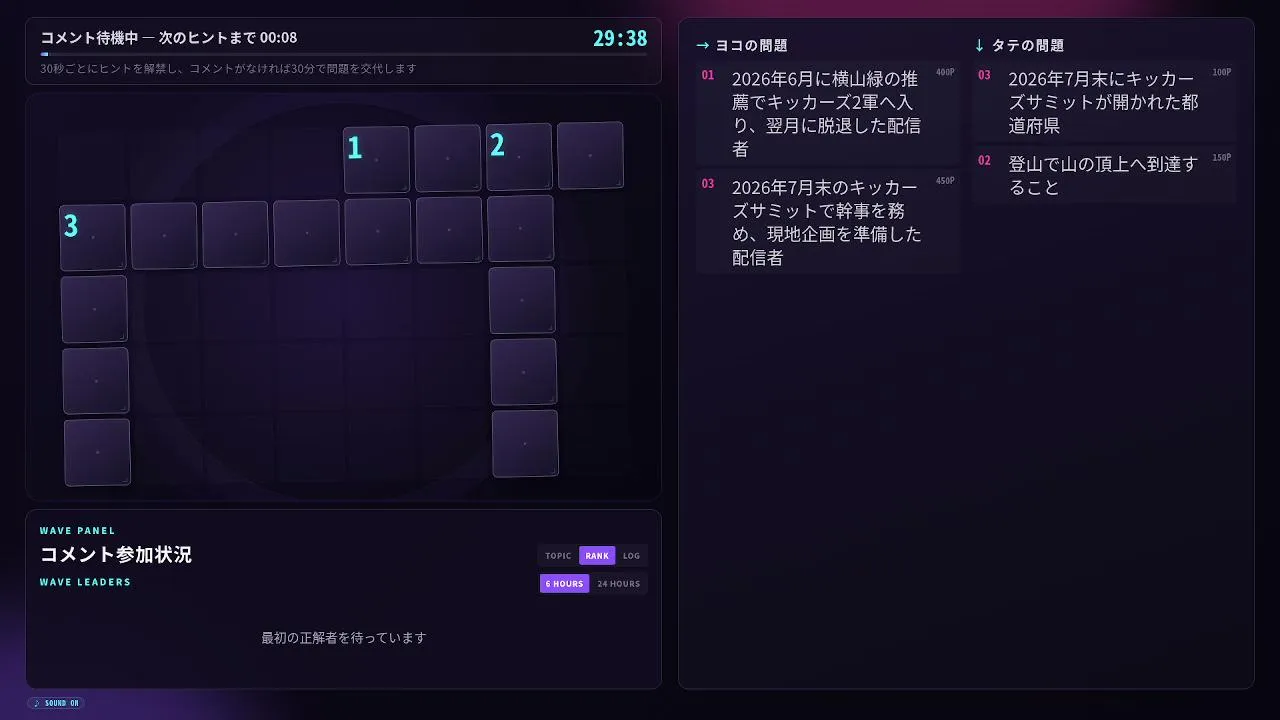Click the 最初の正解者を待っています message
The height and width of the screenshot is (720, 1280).
pyautogui.click(x=344, y=638)
